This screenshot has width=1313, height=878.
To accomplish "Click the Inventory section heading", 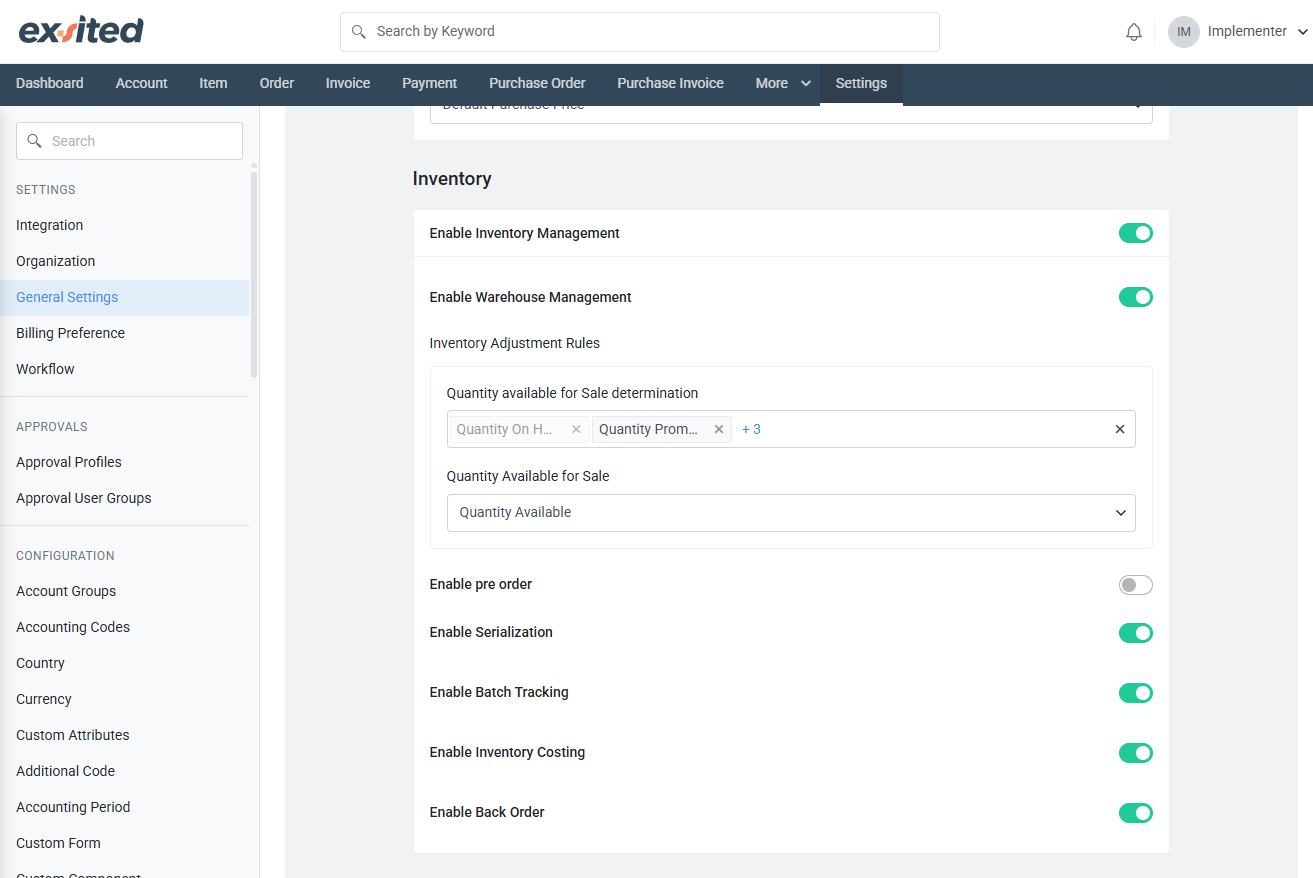I will point(452,179).
